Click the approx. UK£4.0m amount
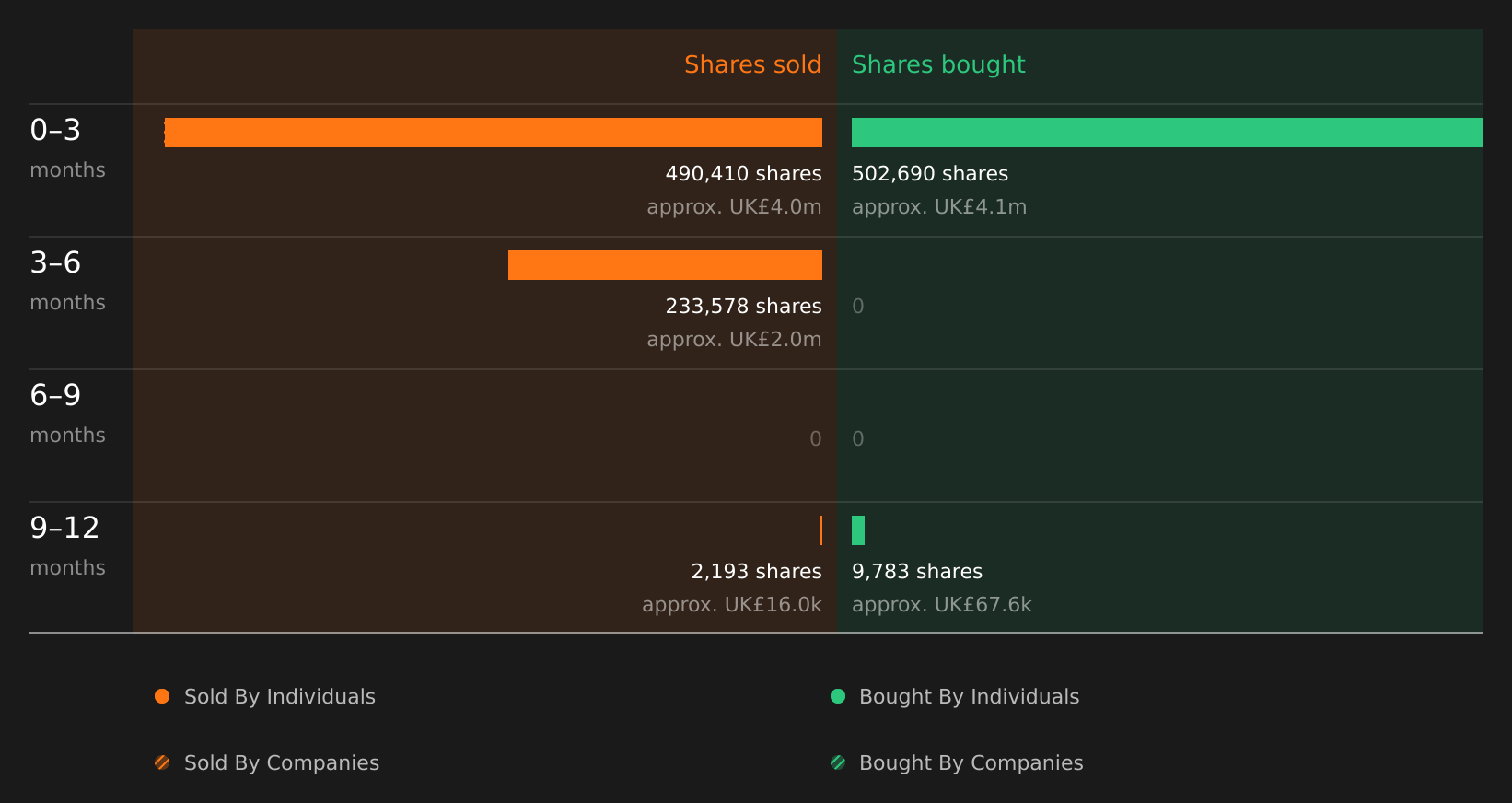1512x803 pixels. click(x=734, y=206)
